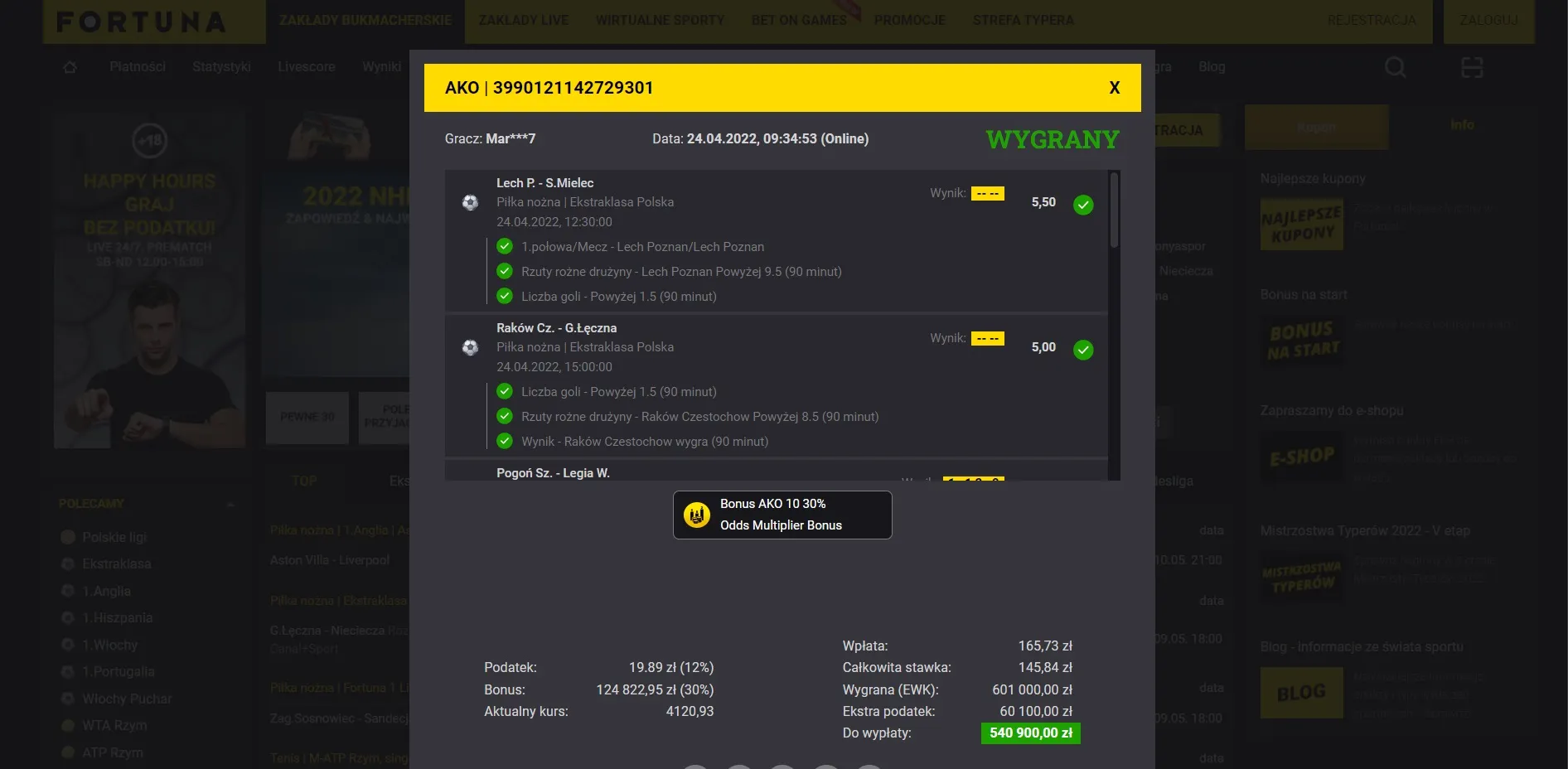Select 1.Portugalia in sidebar
This screenshot has height=769, width=1568.
point(118,671)
